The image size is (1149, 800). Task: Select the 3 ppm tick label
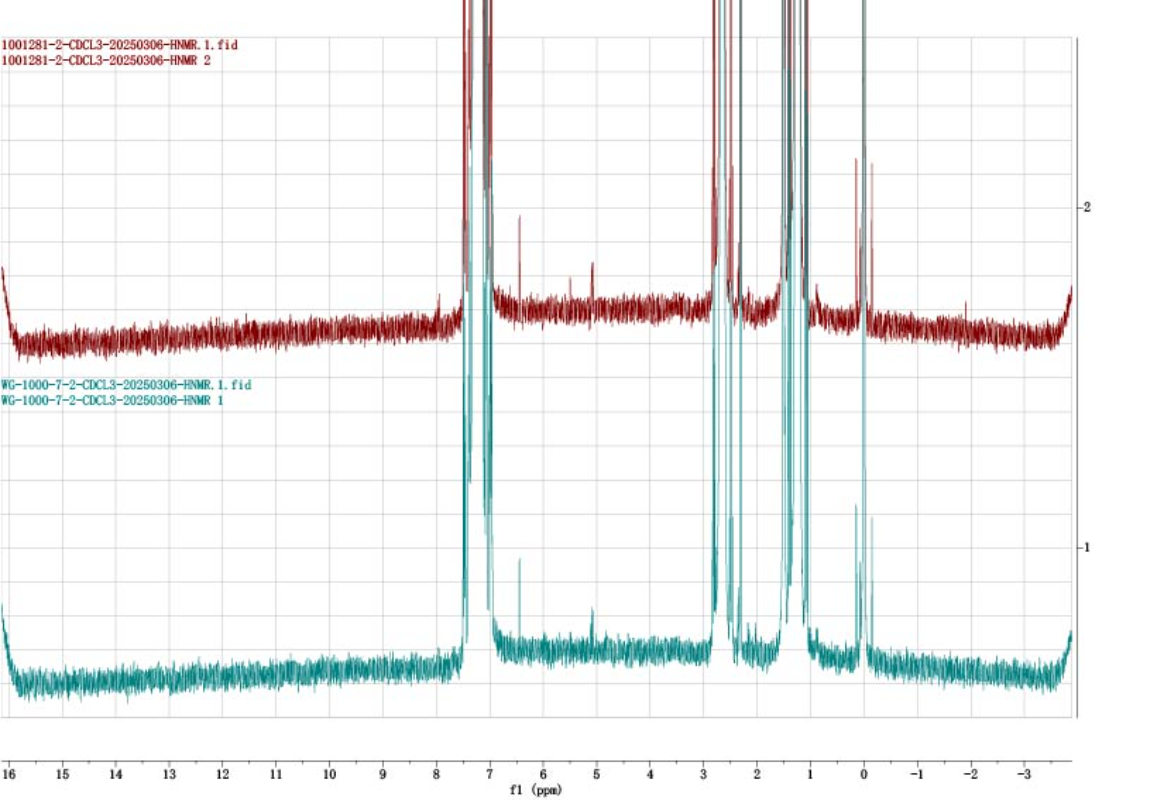point(703,774)
